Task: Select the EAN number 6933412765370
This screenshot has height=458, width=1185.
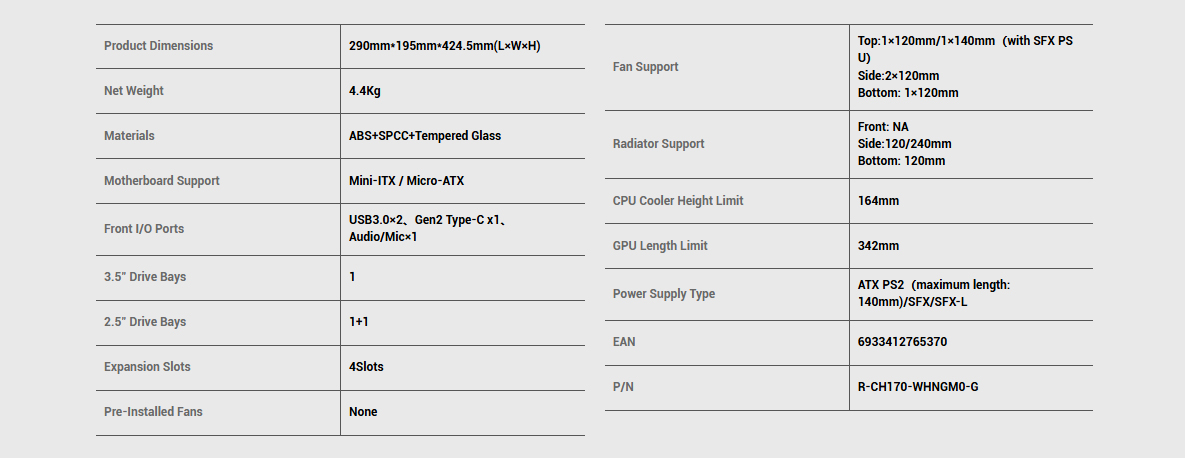Action: point(902,342)
